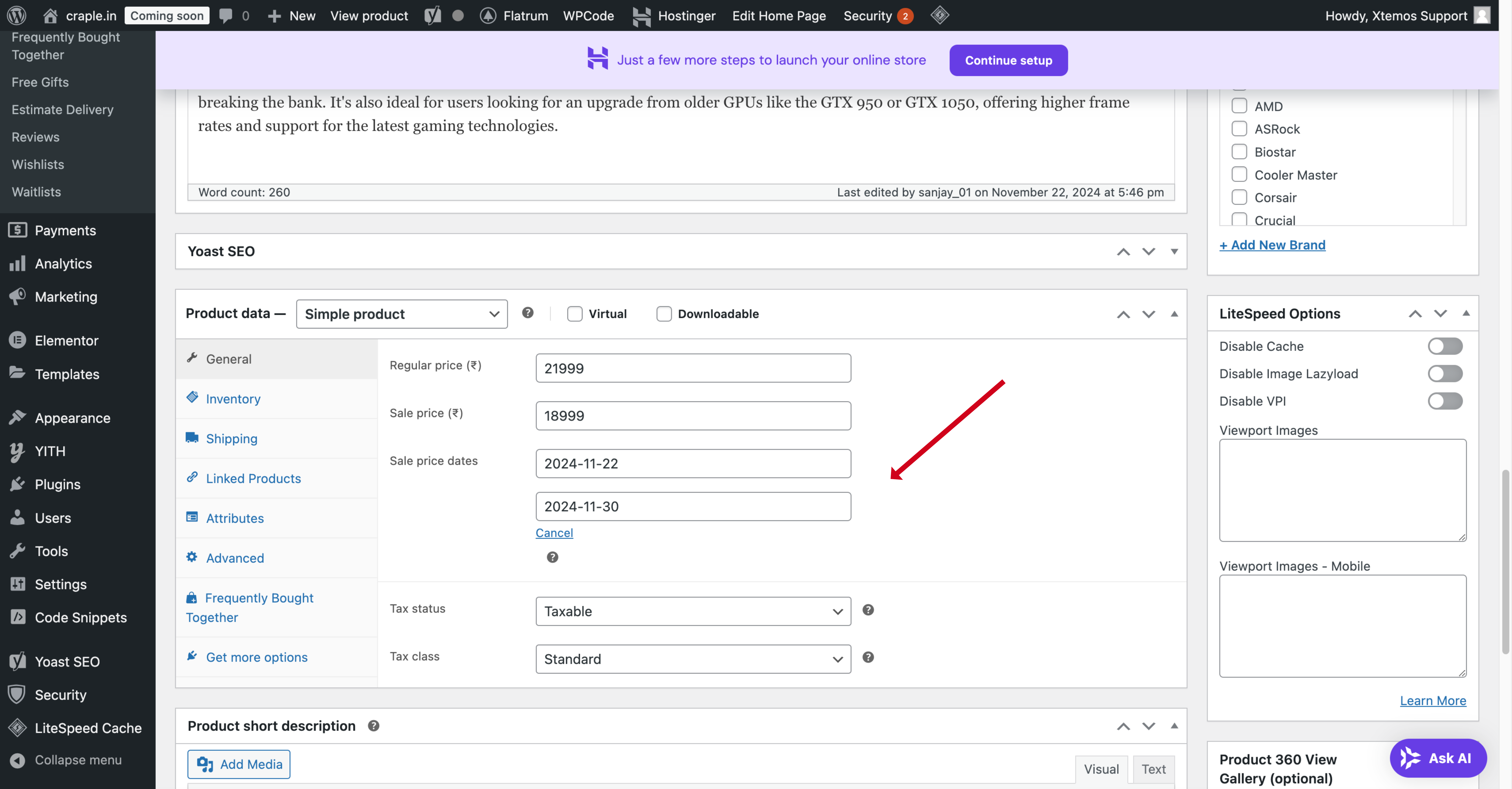
Task: Click the Tax status help icon
Action: pyautogui.click(x=868, y=610)
